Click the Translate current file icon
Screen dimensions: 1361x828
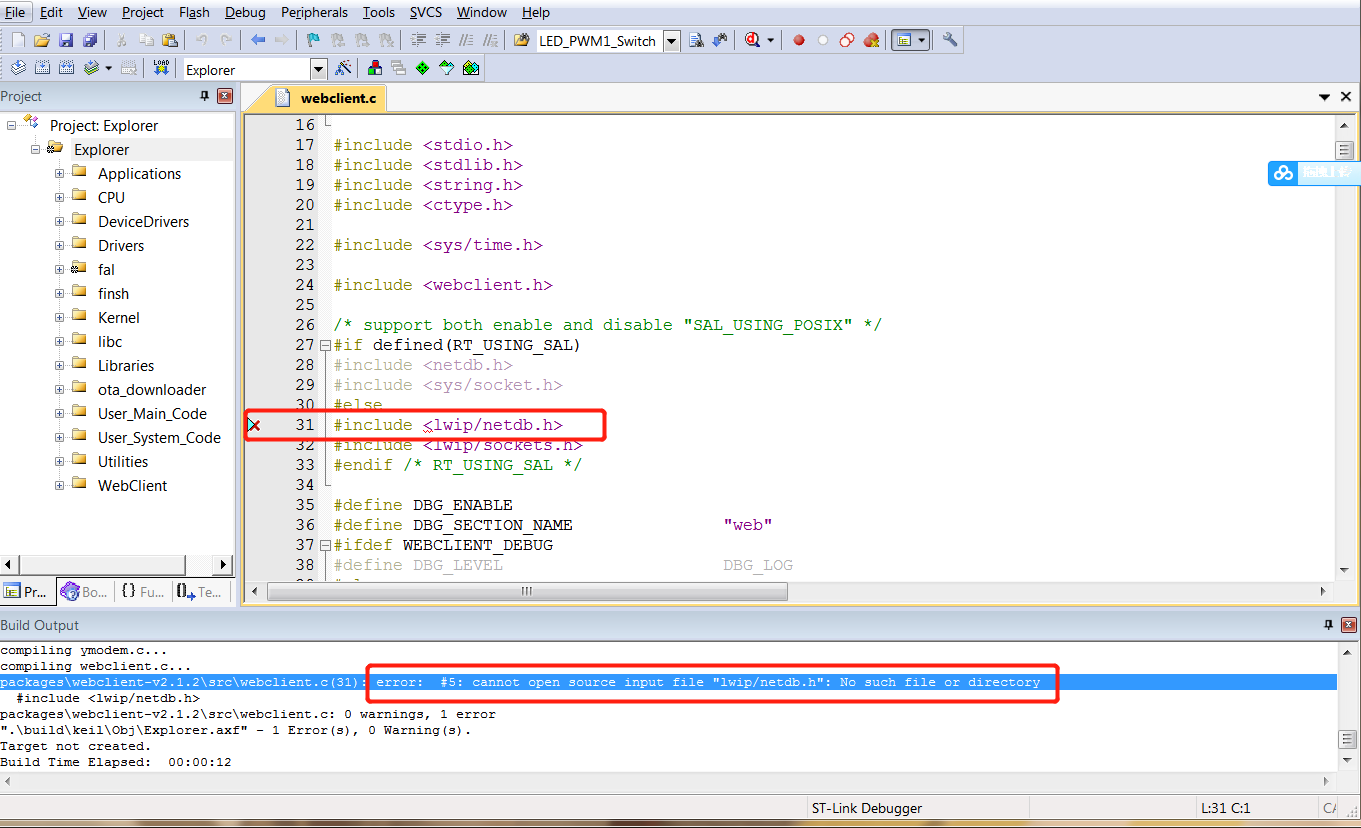click(18, 68)
